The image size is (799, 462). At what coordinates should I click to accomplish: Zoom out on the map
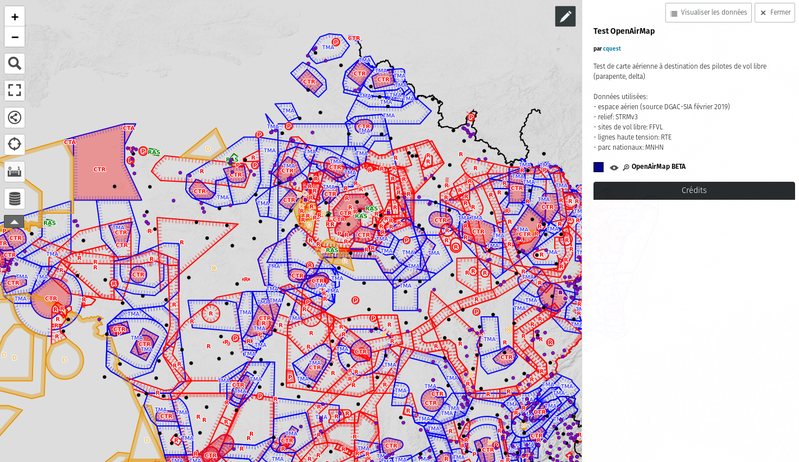click(x=14, y=37)
